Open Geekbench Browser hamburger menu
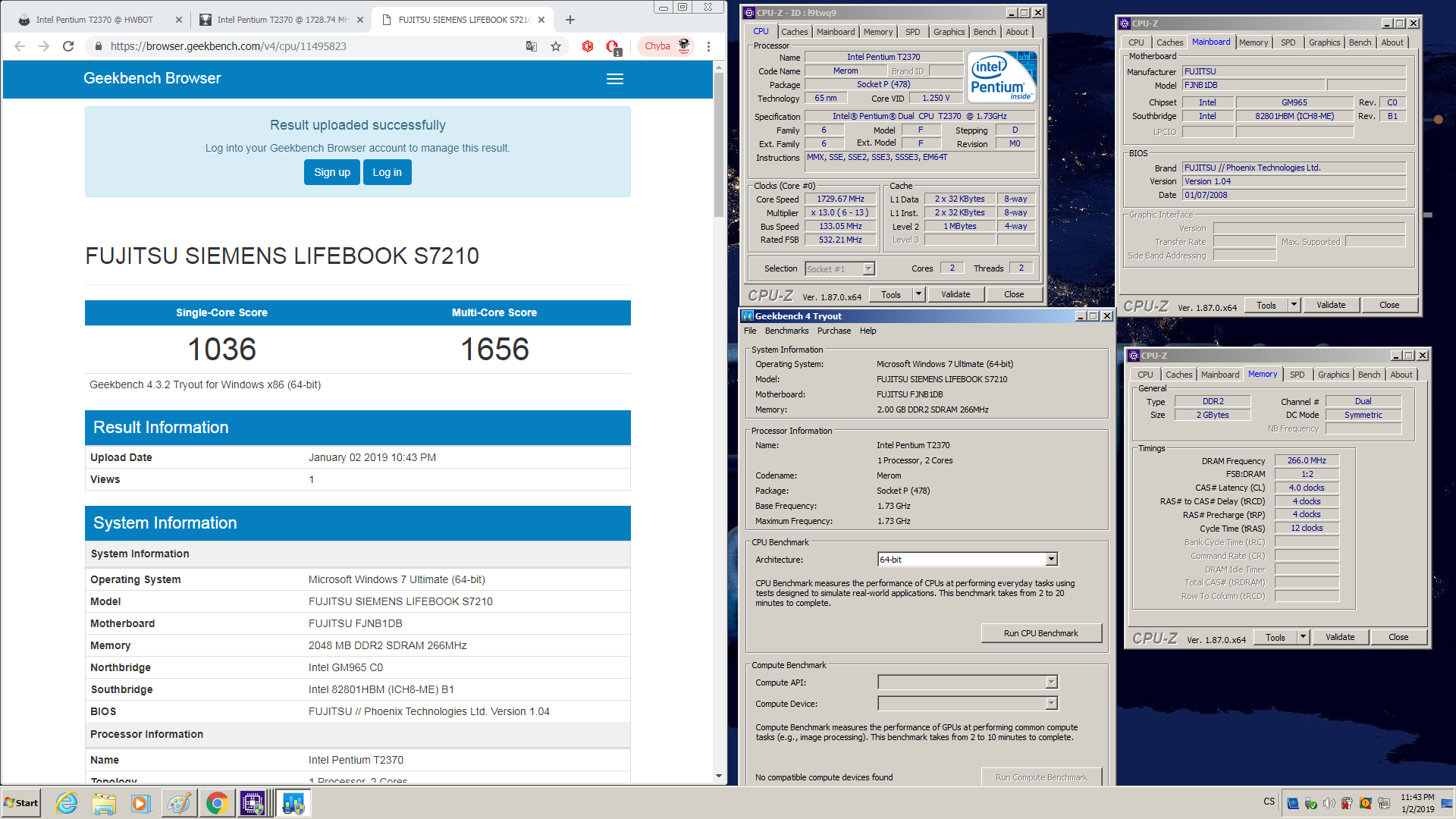The width and height of the screenshot is (1456, 819). tap(615, 79)
